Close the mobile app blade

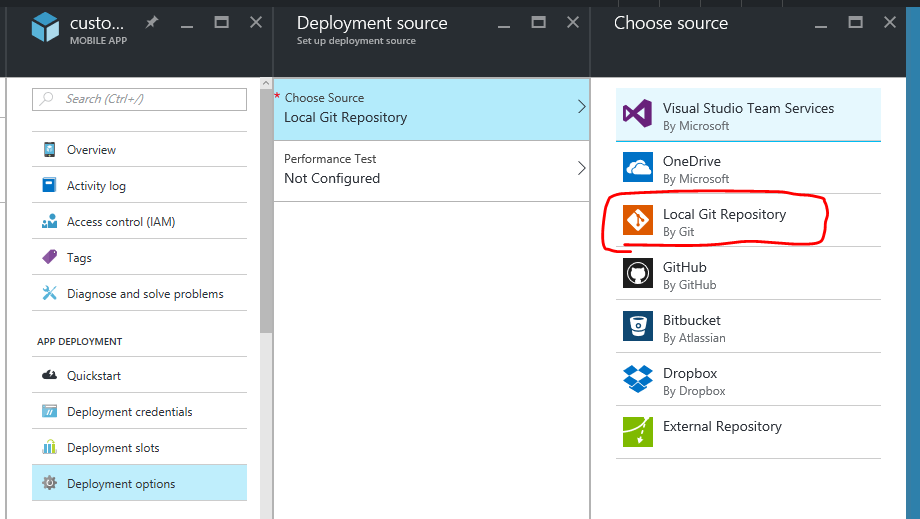[x=256, y=22]
